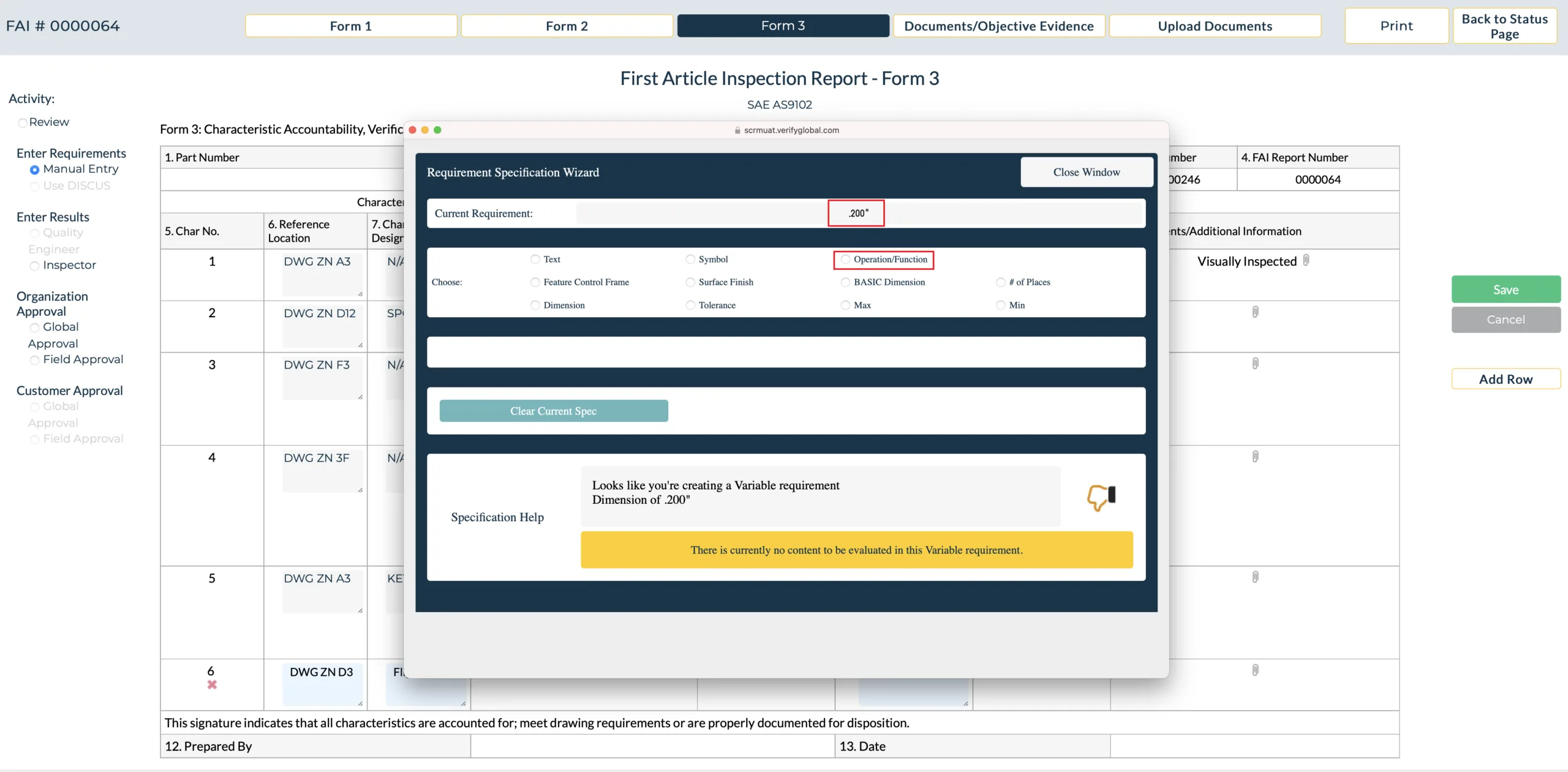Screen dimensions: 1568x772
Task: Click the Clear Current Spec button
Action: pyautogui.click(x=554, y=411)
